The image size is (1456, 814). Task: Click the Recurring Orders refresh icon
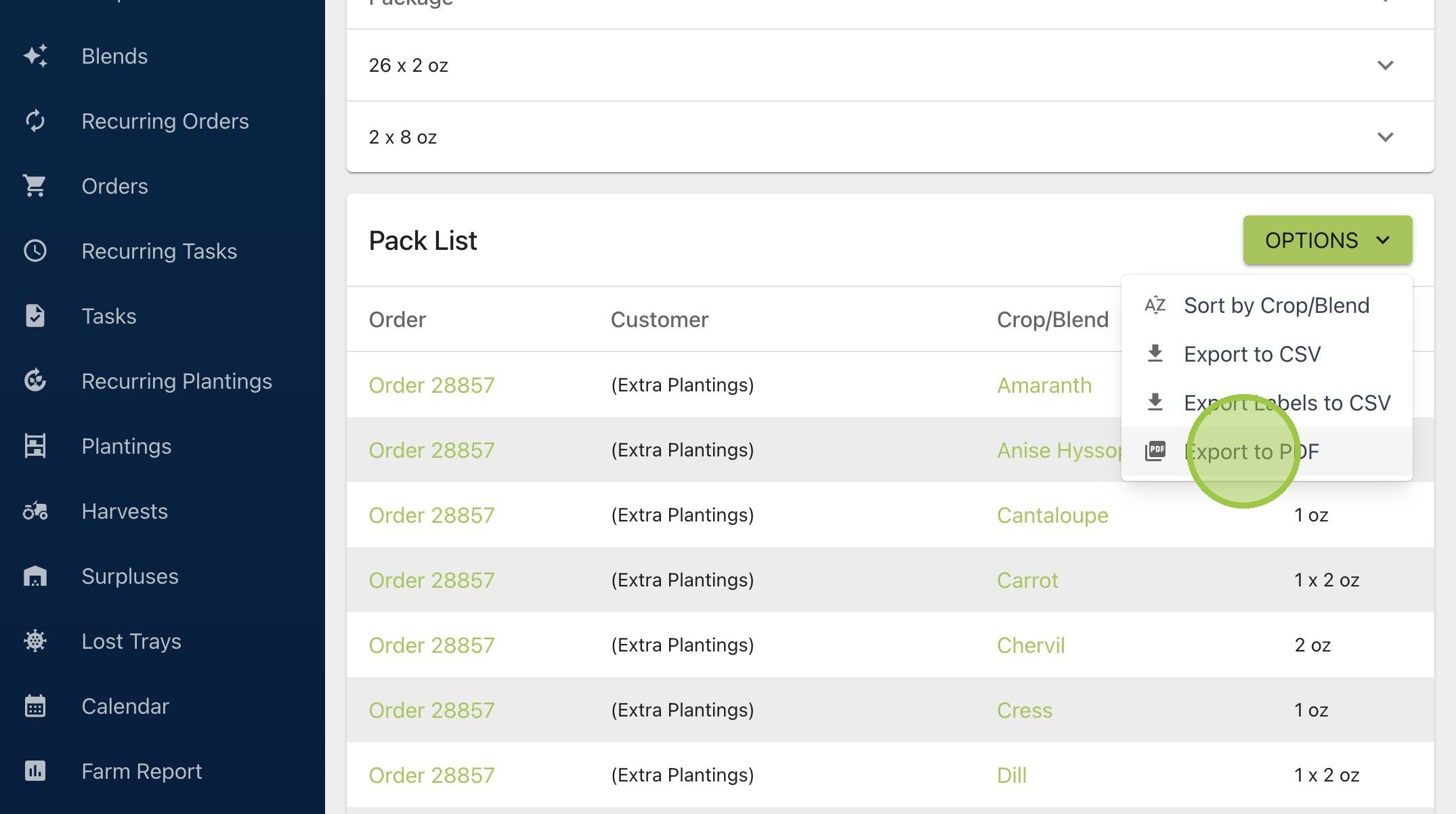35,121
